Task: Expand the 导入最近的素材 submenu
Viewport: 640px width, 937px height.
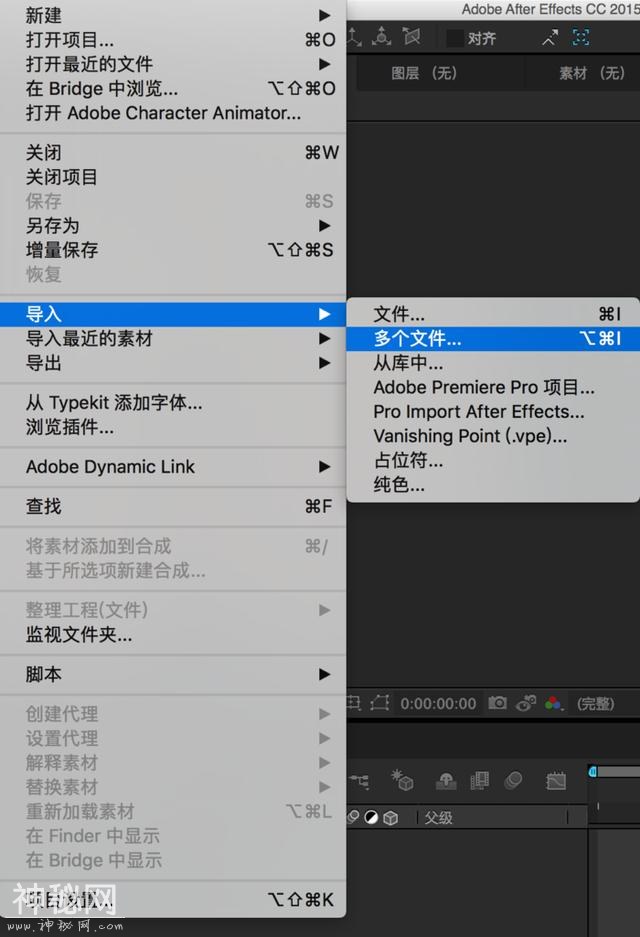Action: [x=173, y=339]
